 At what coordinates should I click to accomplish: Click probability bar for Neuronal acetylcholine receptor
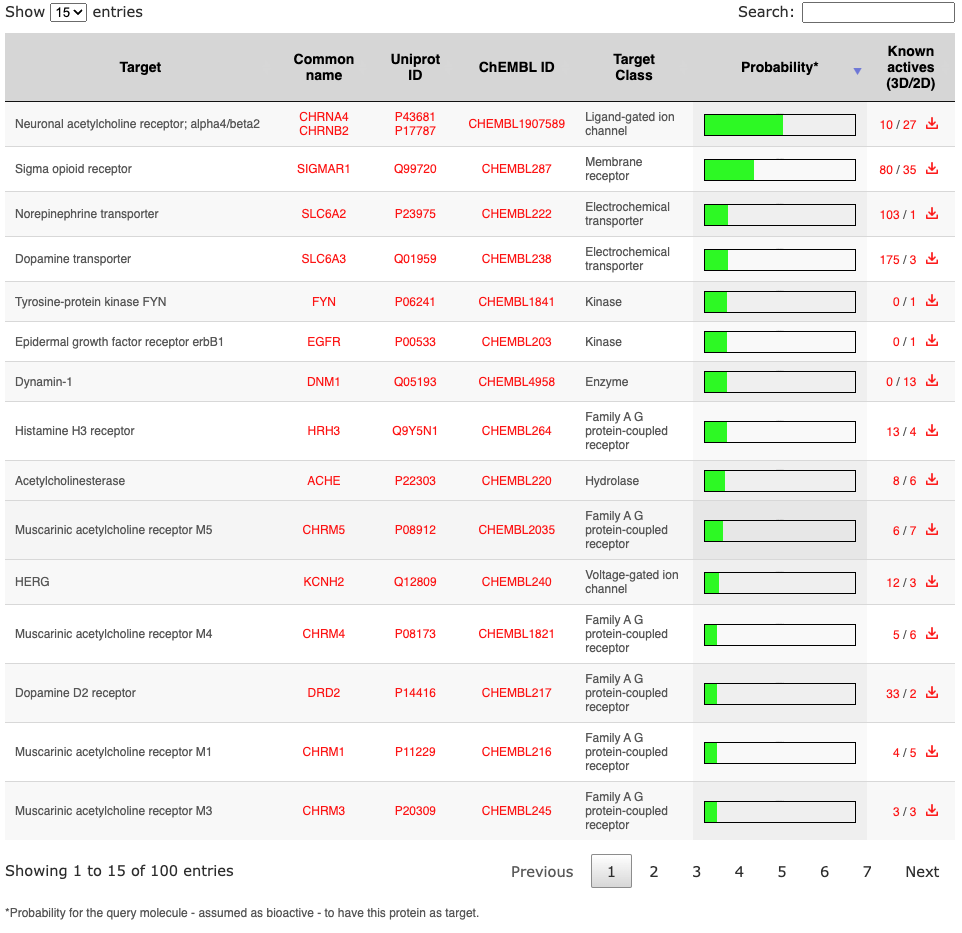point(779,125)
